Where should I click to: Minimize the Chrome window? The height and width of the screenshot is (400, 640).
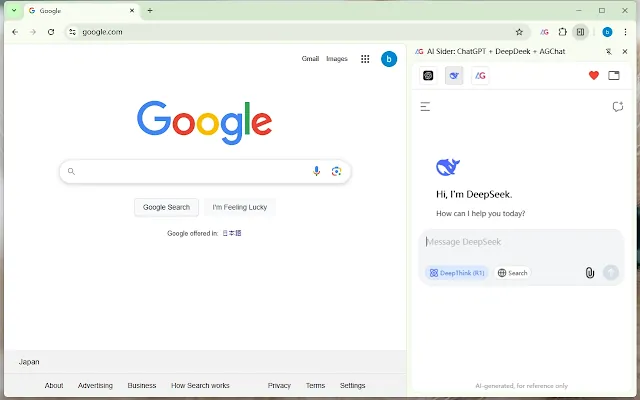coord(579,11)
